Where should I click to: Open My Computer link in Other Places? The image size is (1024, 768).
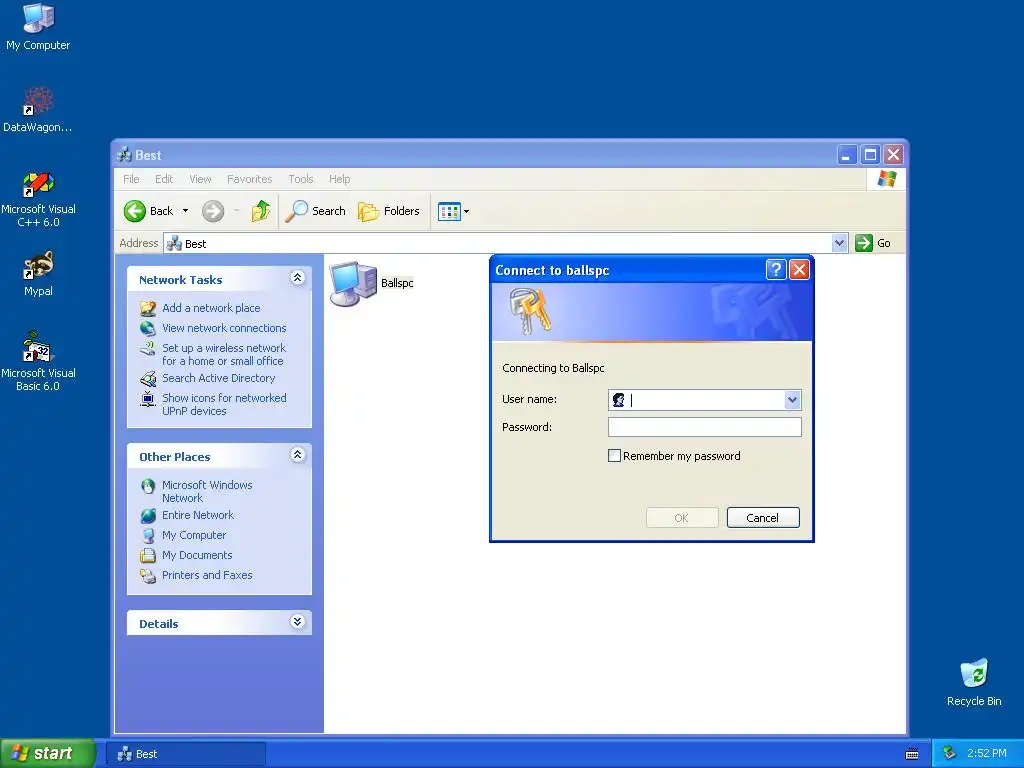click(x=194, y=536)
